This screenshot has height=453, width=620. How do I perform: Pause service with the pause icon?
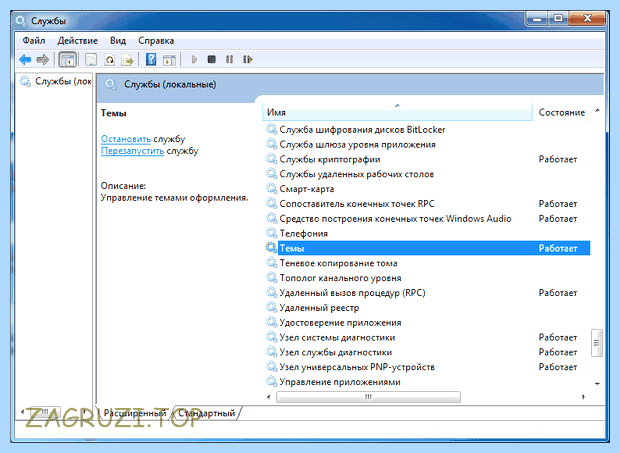tap(229, 60)
